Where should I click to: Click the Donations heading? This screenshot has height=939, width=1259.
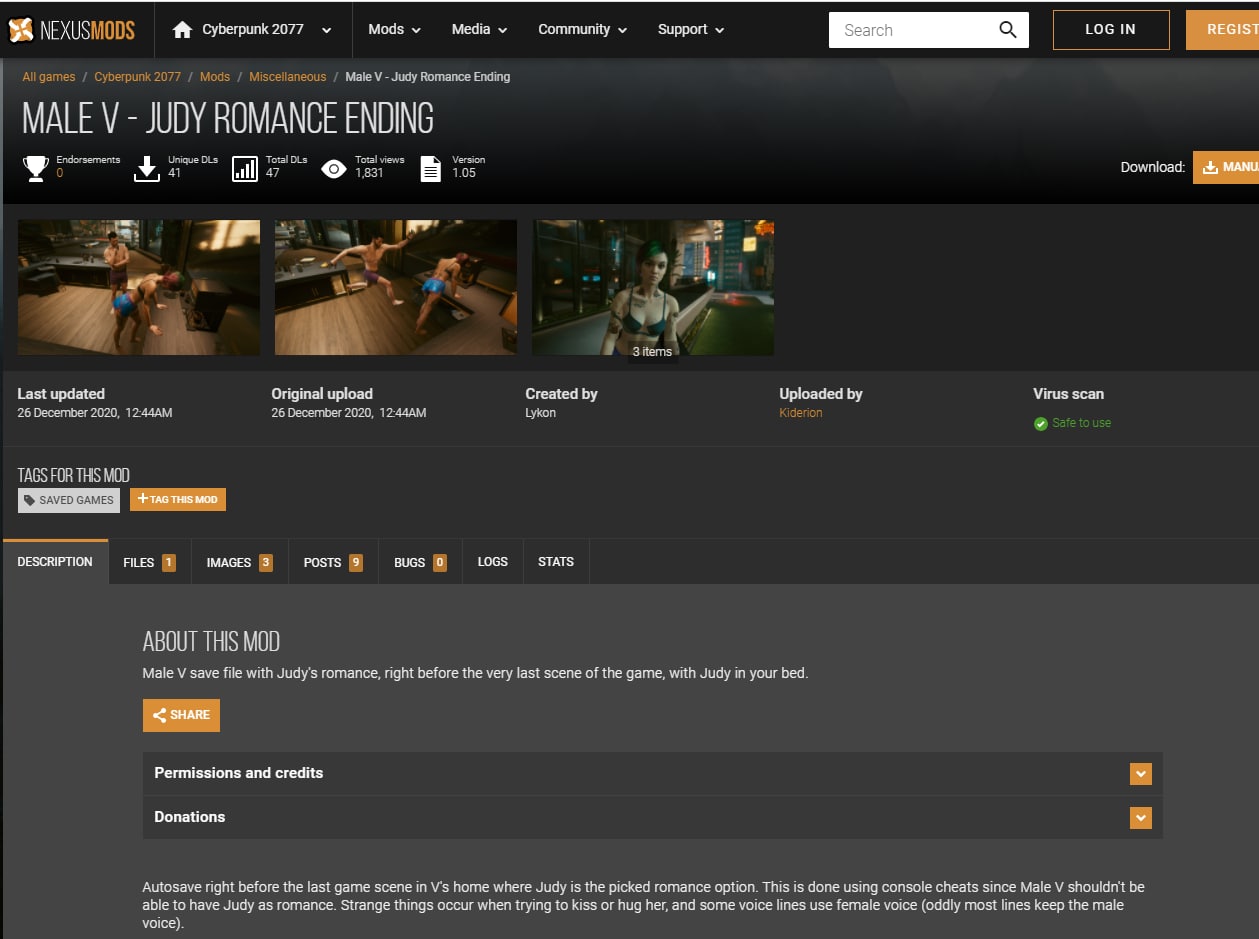tap(190, 817)
